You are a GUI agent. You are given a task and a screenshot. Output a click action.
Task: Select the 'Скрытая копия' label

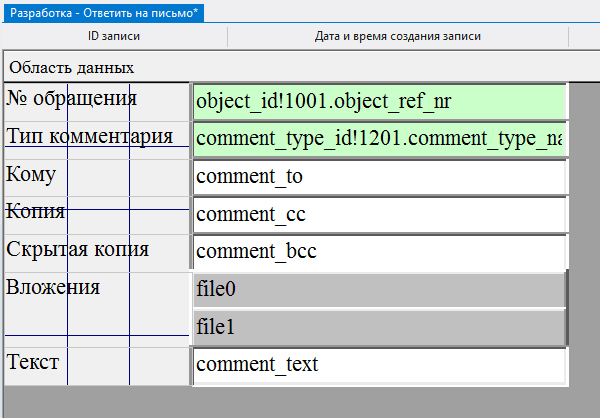point(78,249)
